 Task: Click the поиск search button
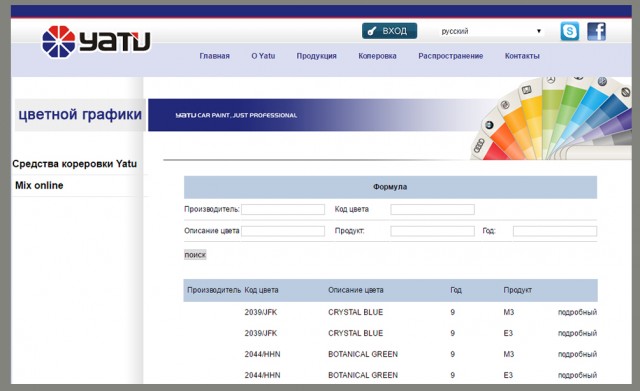coord(195,255)
